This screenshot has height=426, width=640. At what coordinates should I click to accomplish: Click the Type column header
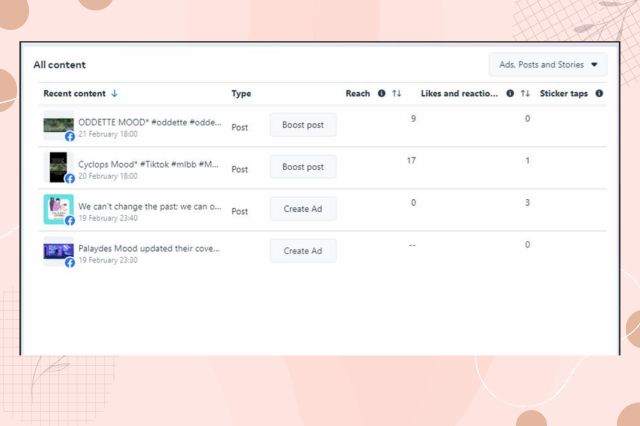coord(241,93)
